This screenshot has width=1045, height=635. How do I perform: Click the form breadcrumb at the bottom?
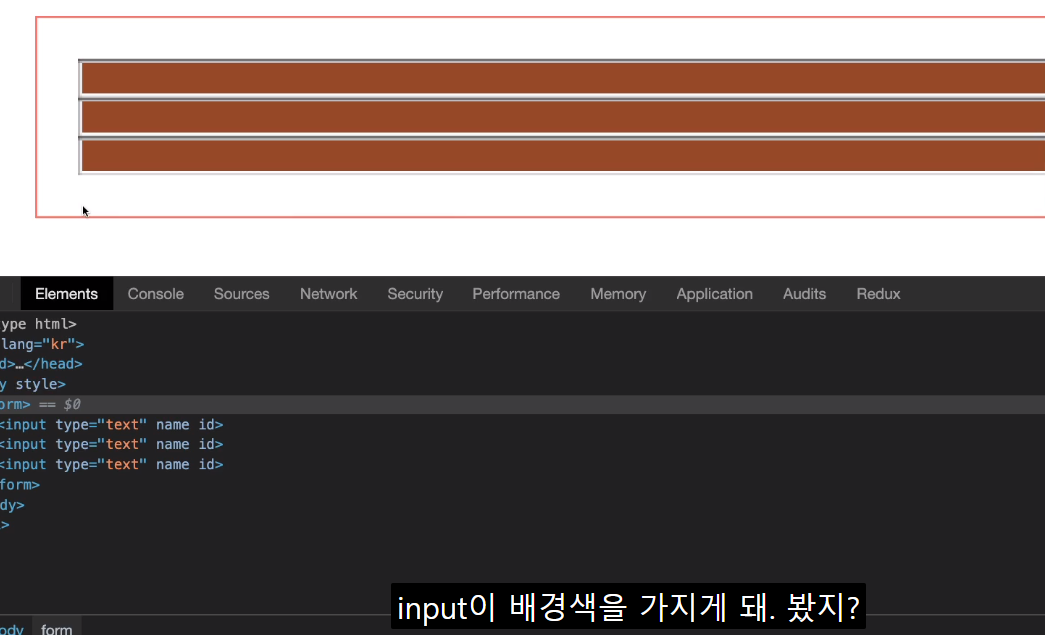click(x=57, y=628)
